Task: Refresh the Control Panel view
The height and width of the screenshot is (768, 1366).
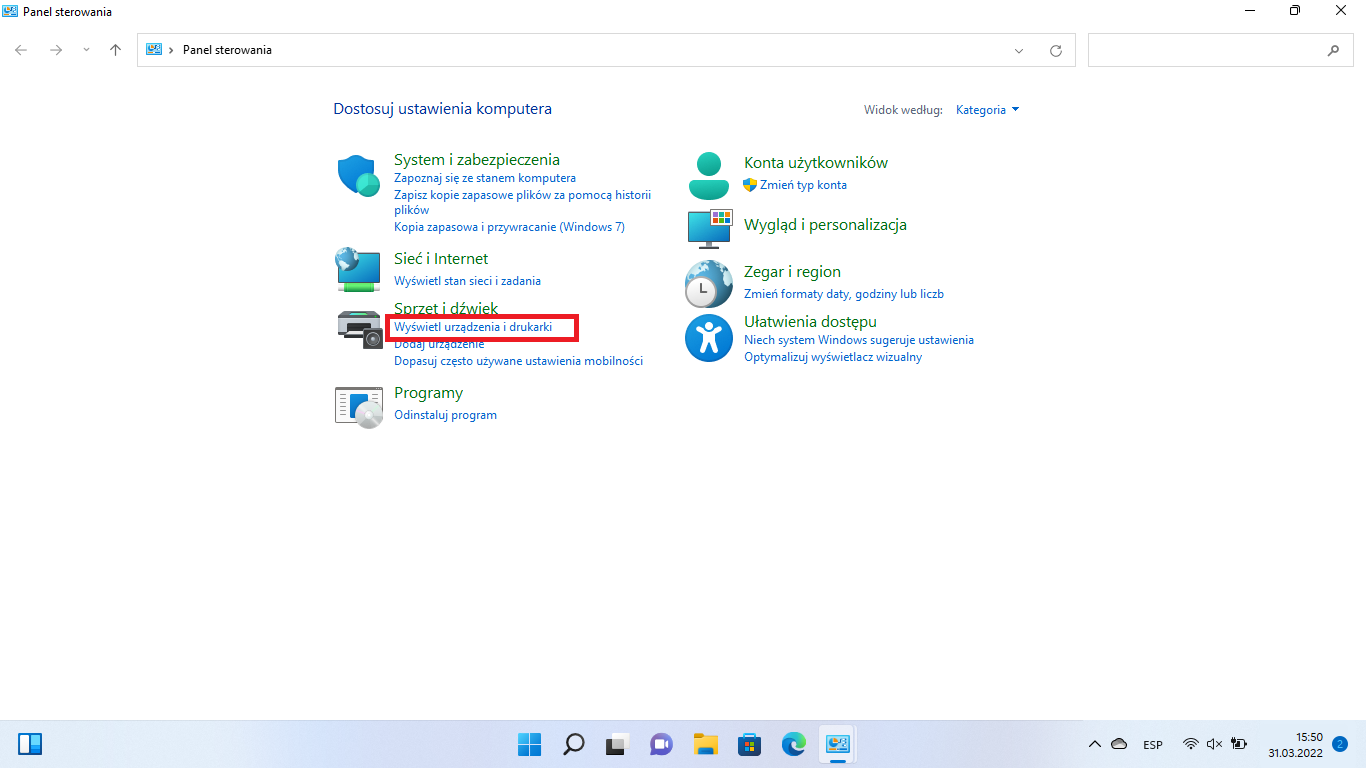Action: coord(1056,50)
